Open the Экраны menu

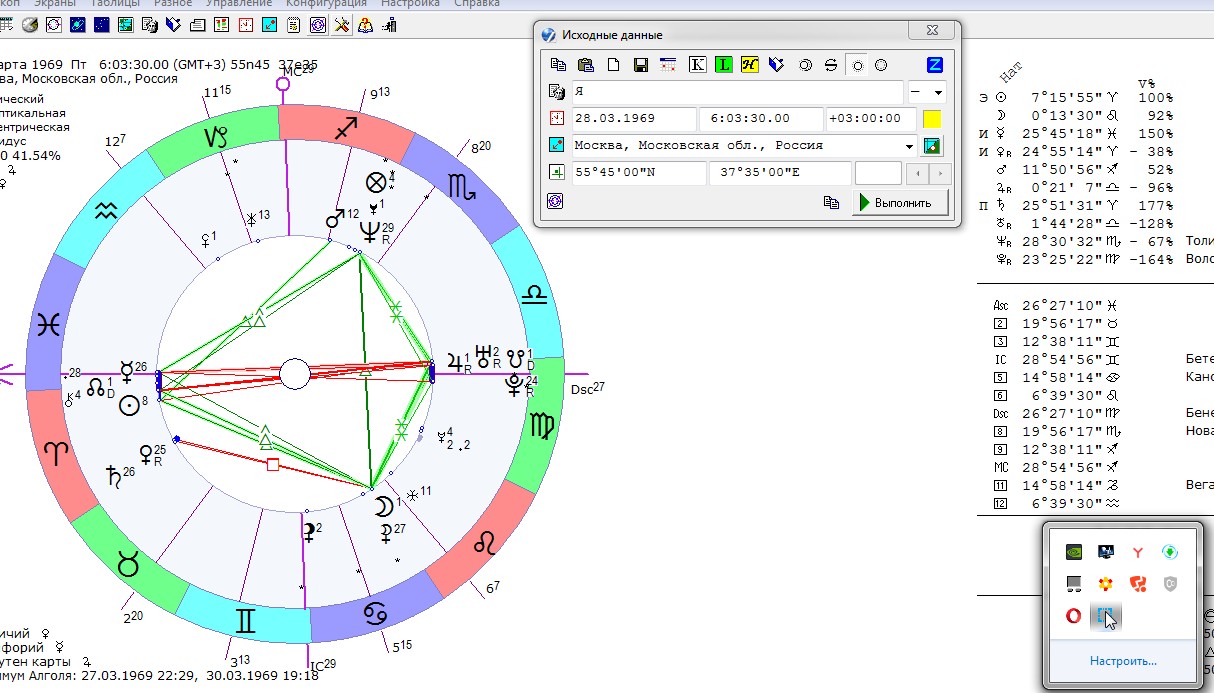[x=54, y=4]
